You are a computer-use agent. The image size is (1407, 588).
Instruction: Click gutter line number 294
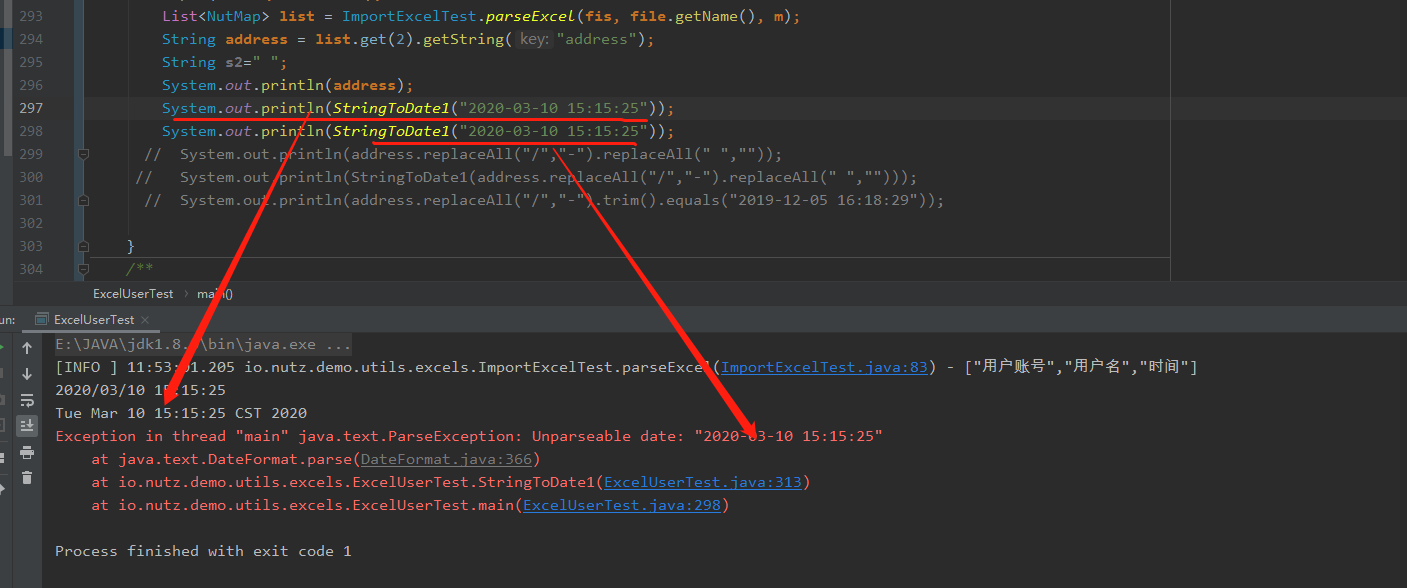(31, 39)
